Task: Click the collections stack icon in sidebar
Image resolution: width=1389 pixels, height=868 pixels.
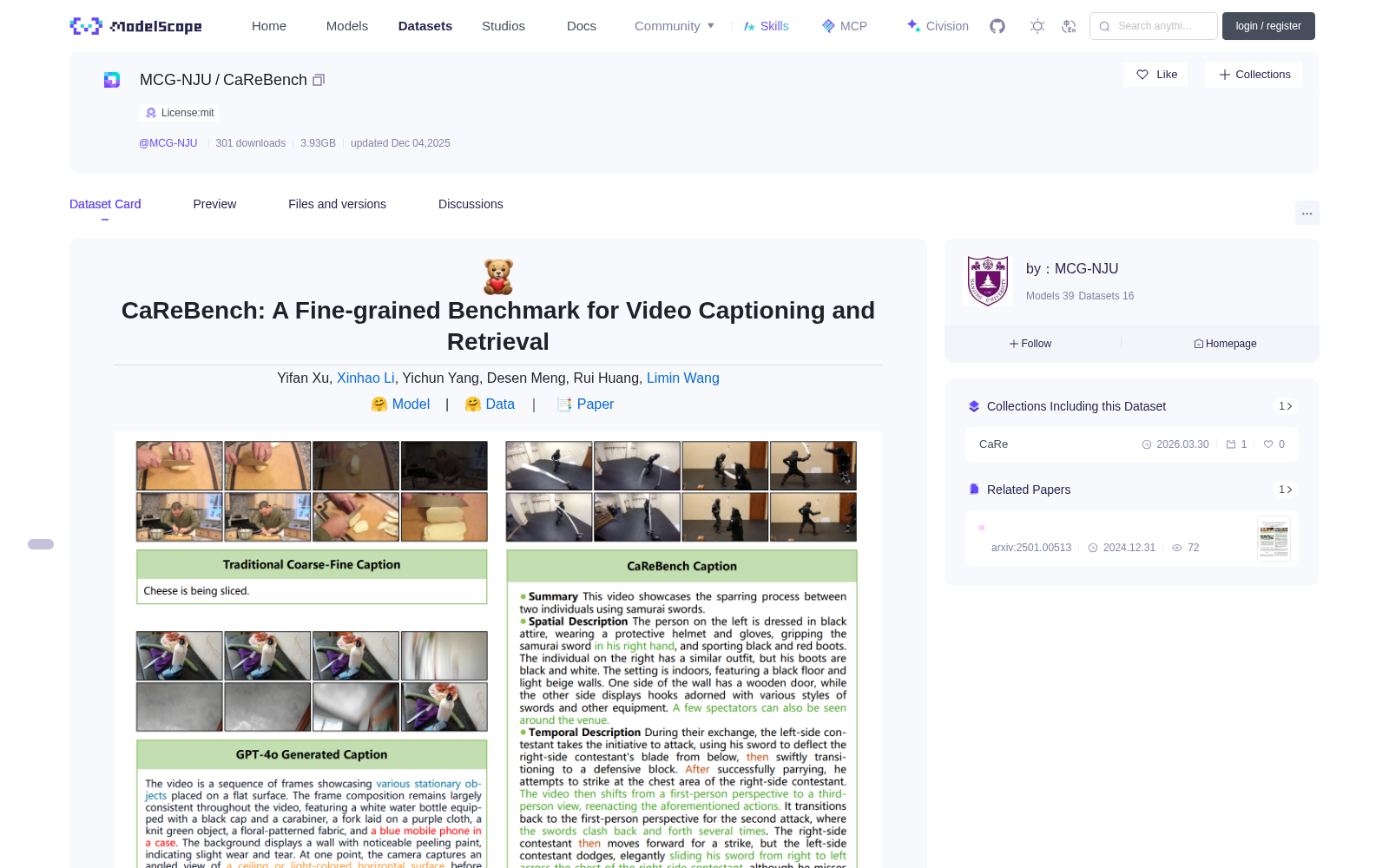Action: click(x=974, y=406)
